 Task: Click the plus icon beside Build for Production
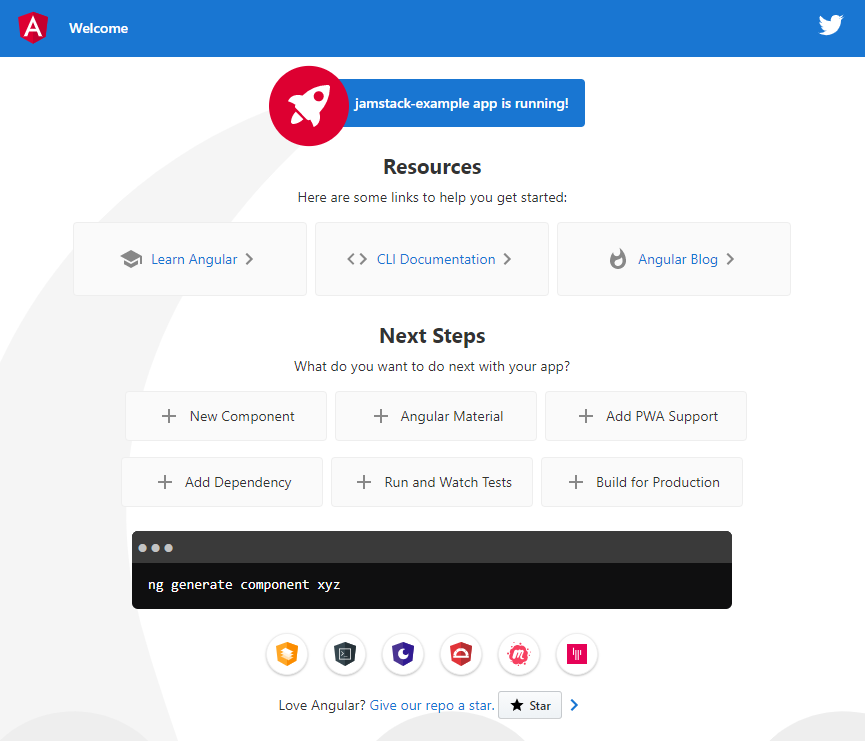575,482
